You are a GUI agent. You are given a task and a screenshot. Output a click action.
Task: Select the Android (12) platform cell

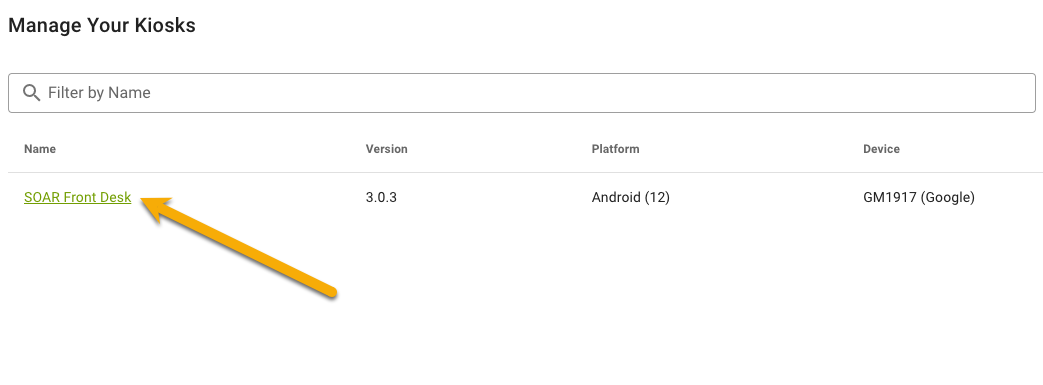coord(631,197)
